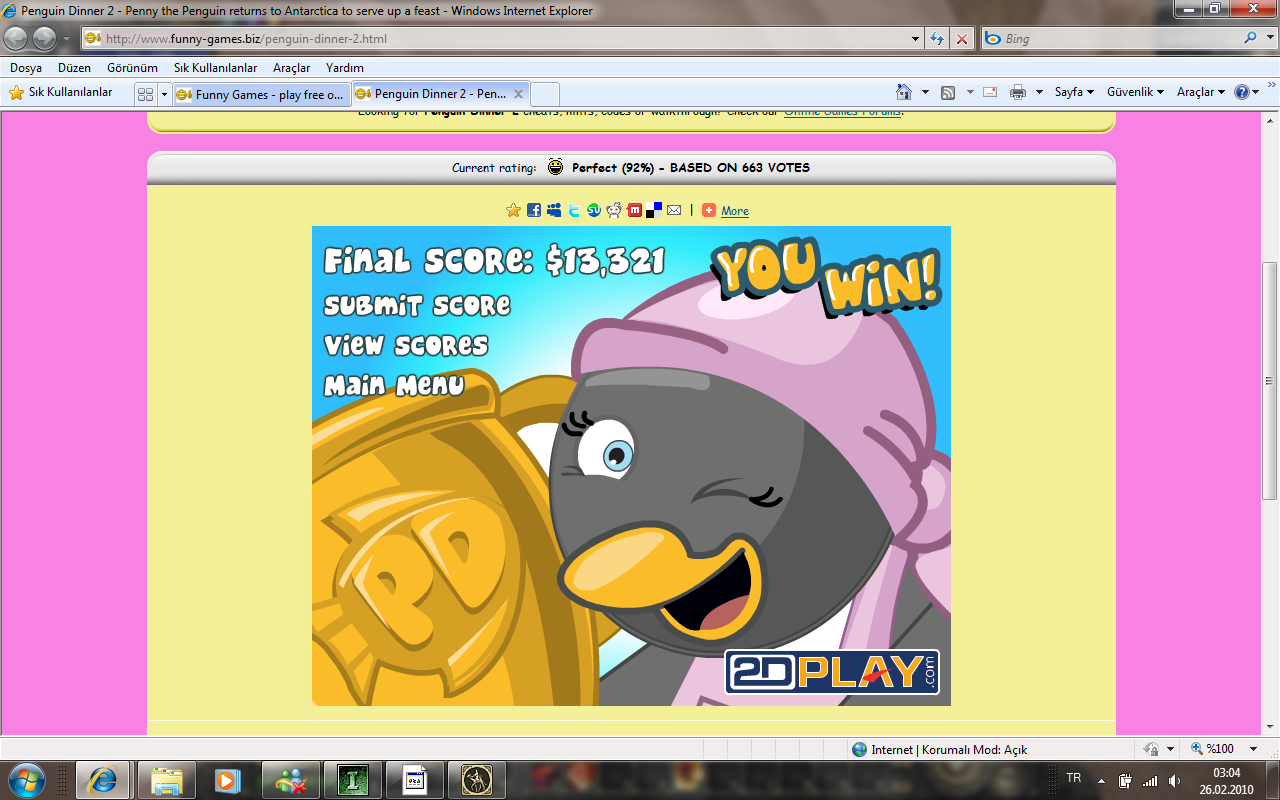Screen dimensions: 1280x800
Task: Share the game on Facebook
Action: pos(534,210)
